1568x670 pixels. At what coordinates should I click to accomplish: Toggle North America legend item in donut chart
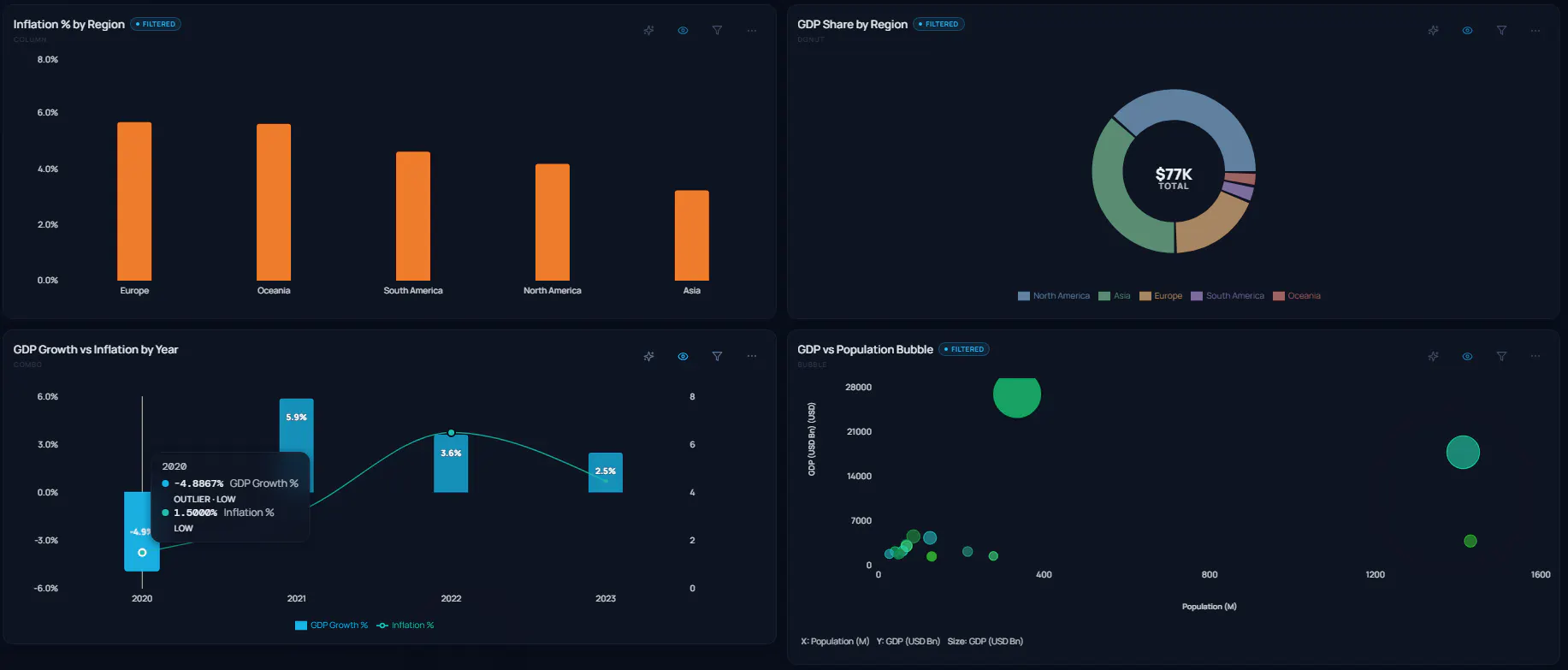click(x=1054, y=296)
